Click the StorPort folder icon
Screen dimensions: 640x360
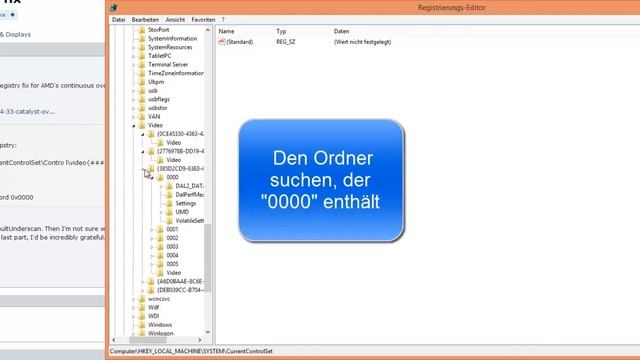(x=142, y=30)
